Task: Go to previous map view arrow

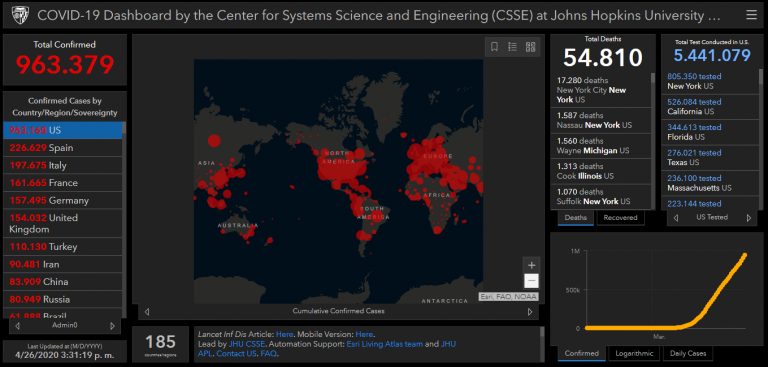Action: pos(146,312)
